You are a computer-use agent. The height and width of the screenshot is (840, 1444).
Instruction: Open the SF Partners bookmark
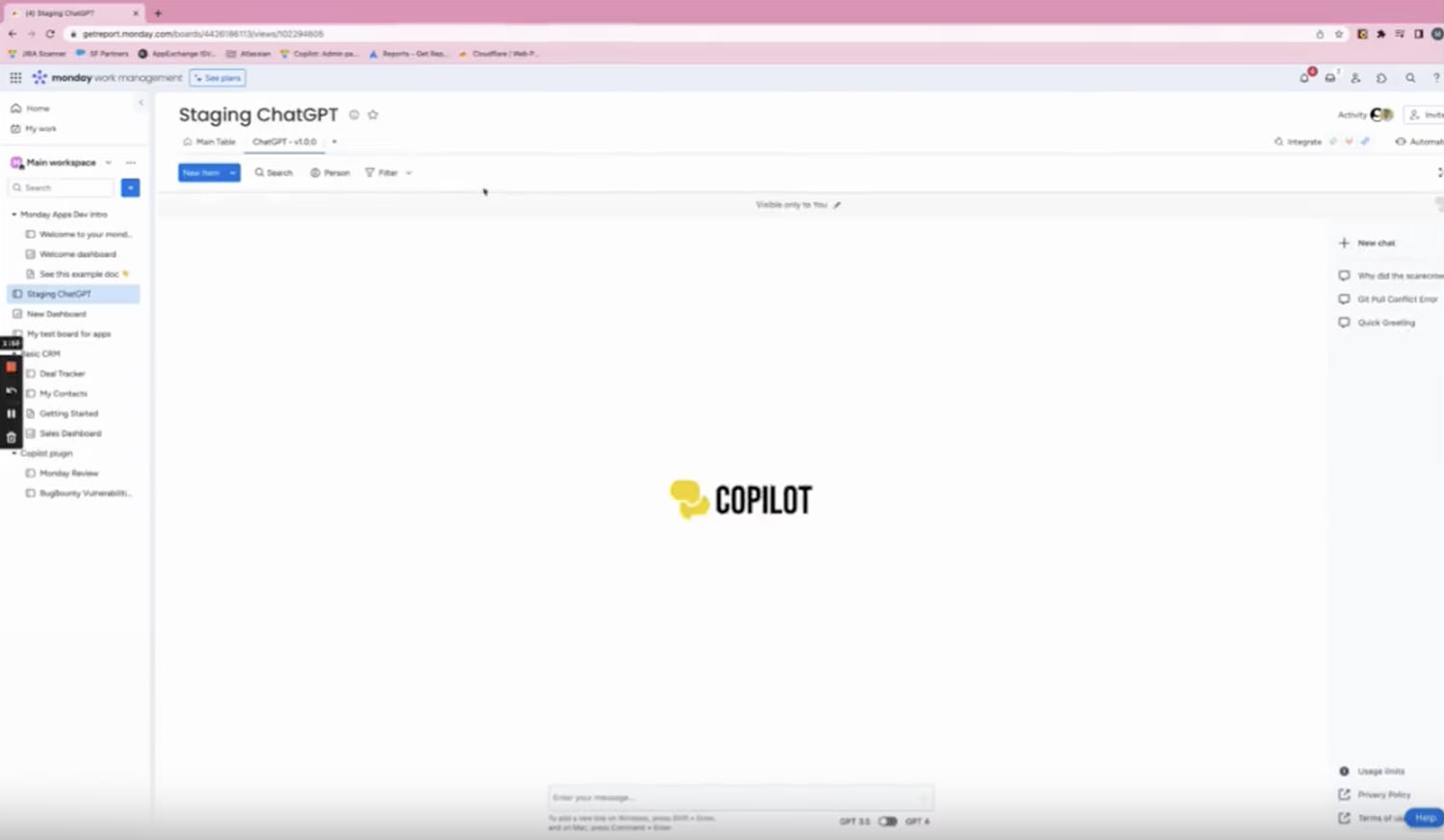coord(102,54)
